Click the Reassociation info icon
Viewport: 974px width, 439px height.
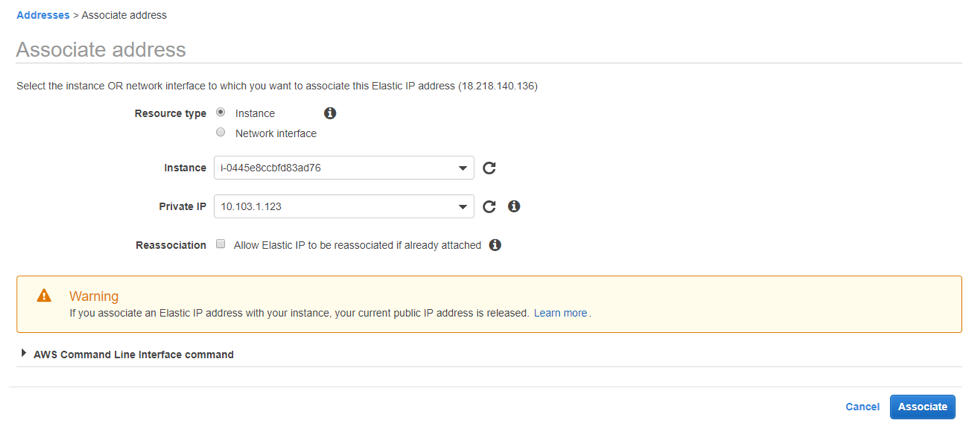495,245
